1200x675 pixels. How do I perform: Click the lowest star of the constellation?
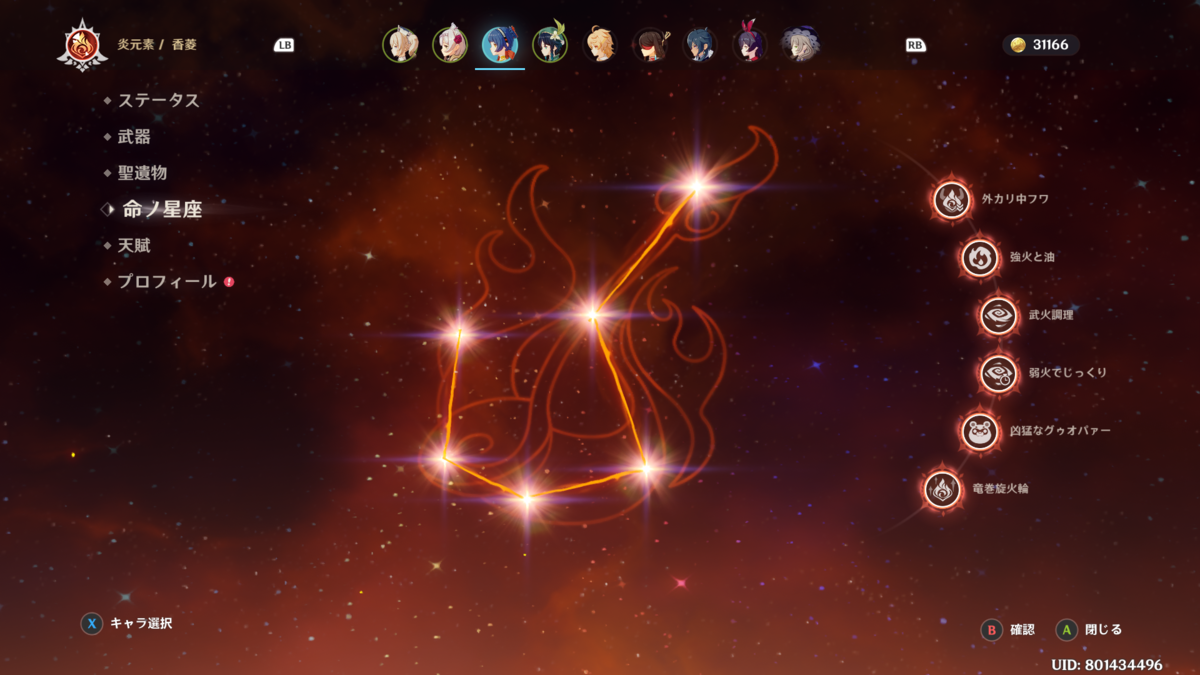pos(527,497)
